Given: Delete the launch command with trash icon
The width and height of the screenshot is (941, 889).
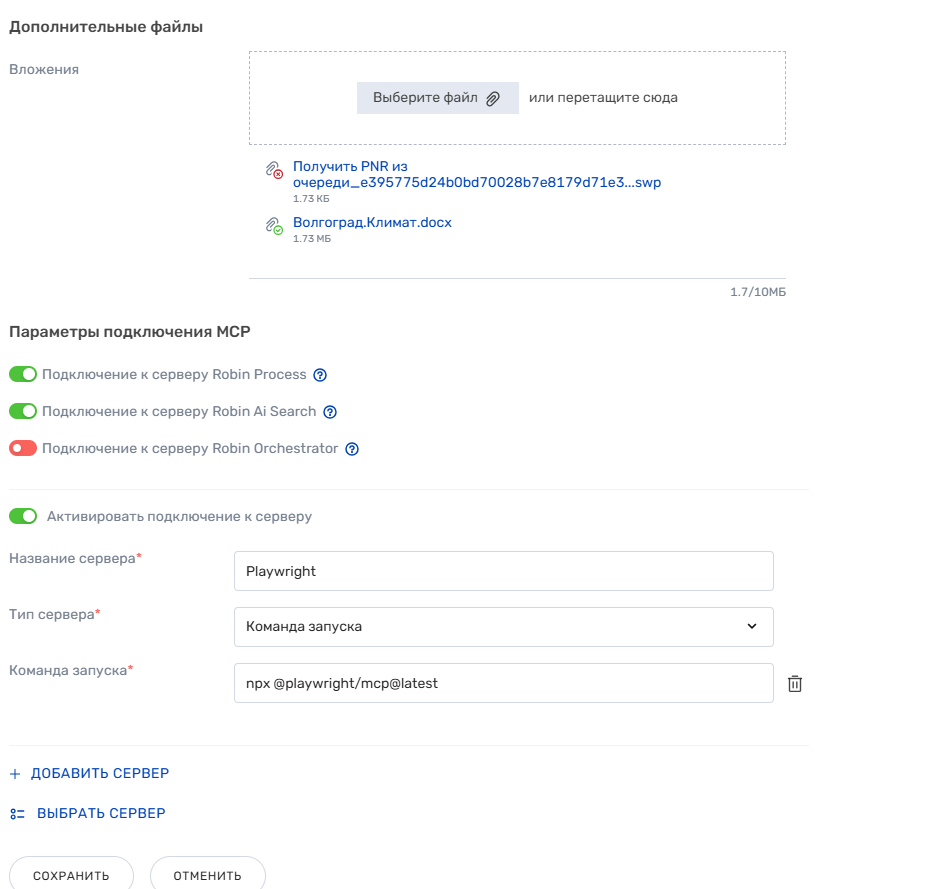Looking at the screenshot, I should [x=795, y=684].
